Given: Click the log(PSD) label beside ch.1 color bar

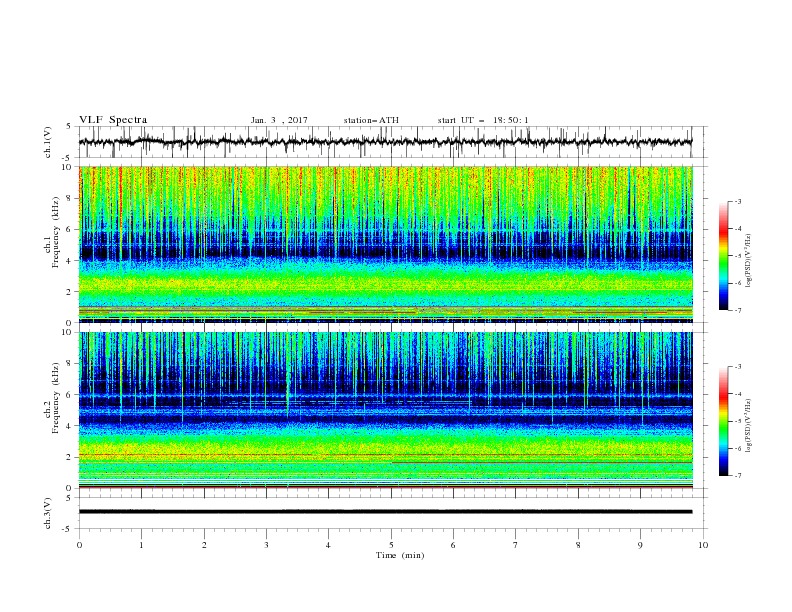Looking at the screenshot, I should tap(749, 261).
